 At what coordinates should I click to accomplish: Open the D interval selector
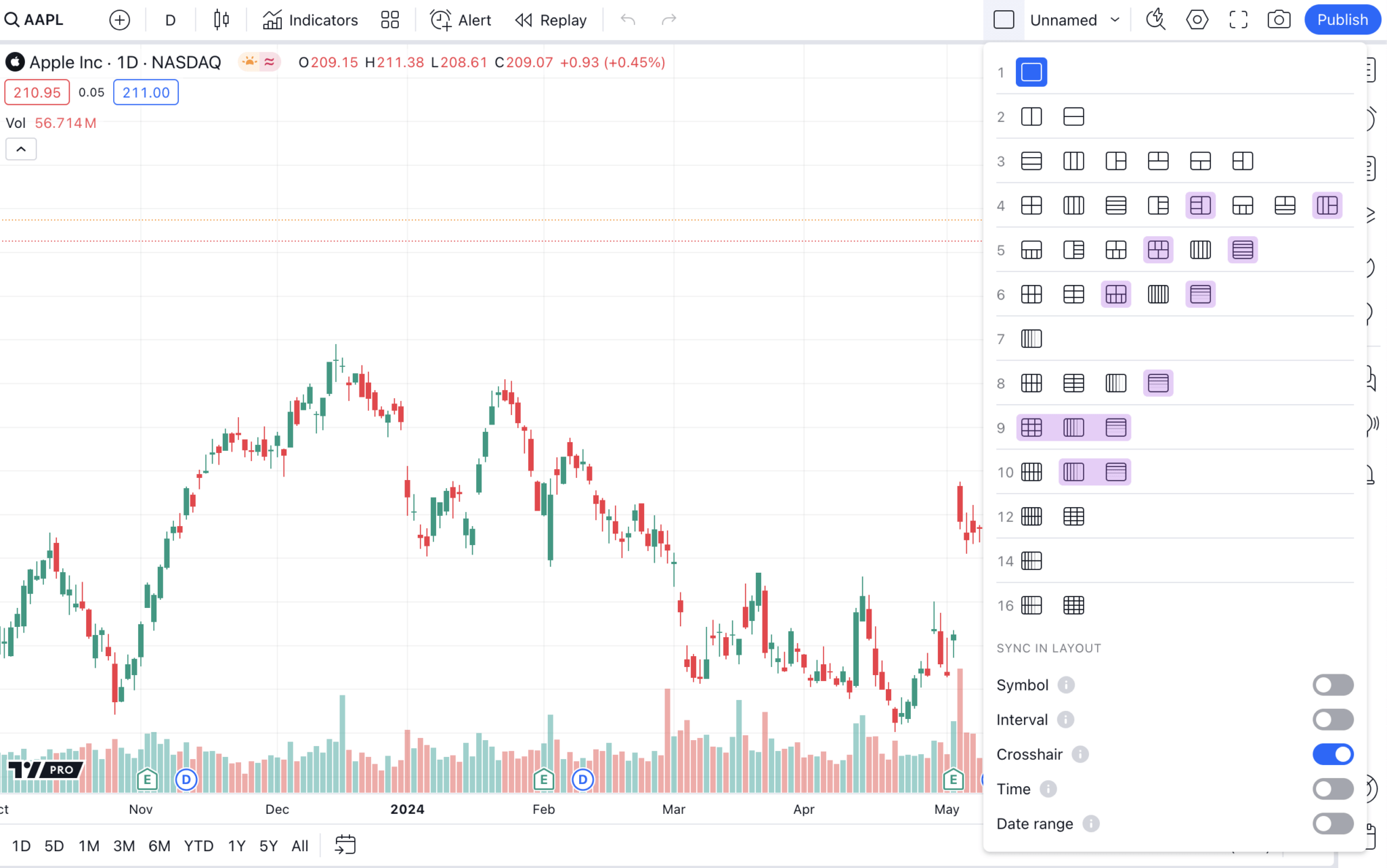[x=170, y=19]
